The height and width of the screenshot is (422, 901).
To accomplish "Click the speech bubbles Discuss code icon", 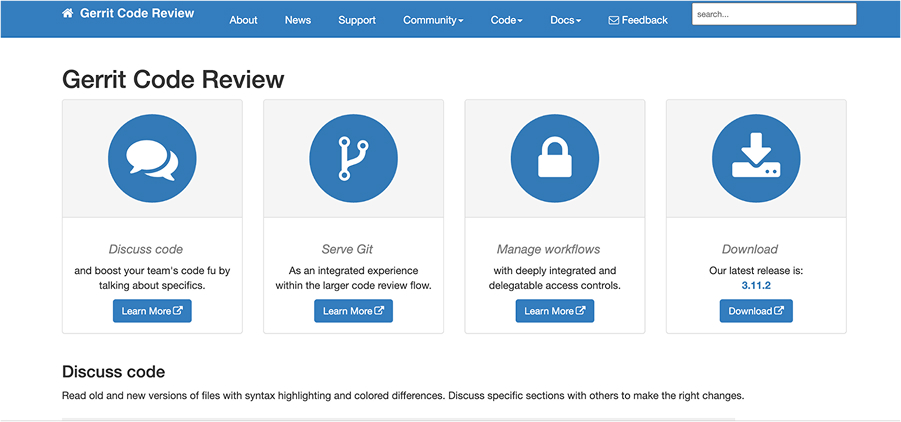I will (152, 158).
